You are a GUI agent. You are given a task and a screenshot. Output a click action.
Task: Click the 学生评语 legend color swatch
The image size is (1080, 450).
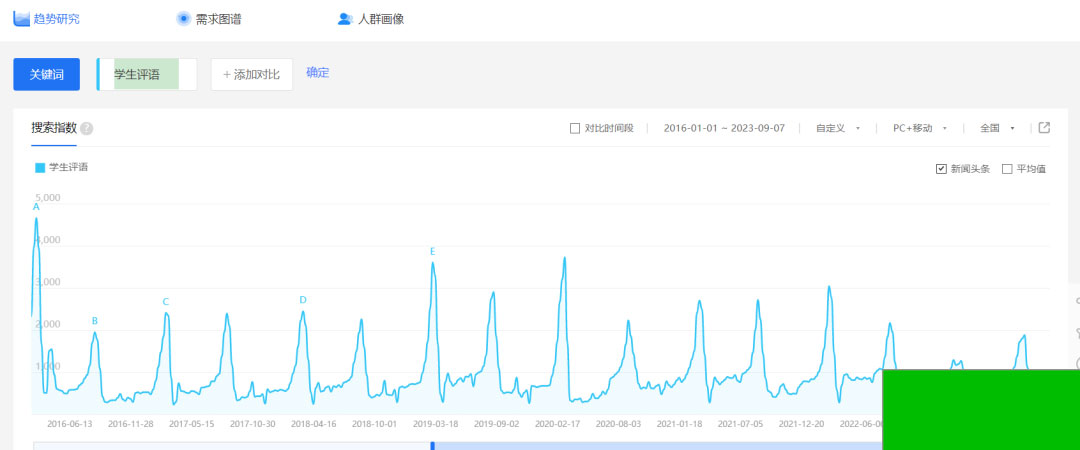40,168
